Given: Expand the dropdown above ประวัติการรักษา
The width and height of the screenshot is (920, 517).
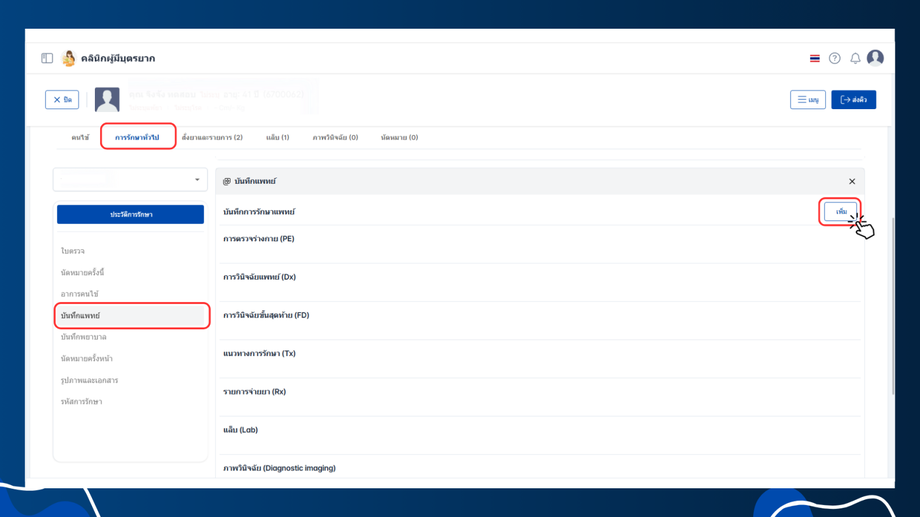Looking at the screenshot, I should (130, 180).
